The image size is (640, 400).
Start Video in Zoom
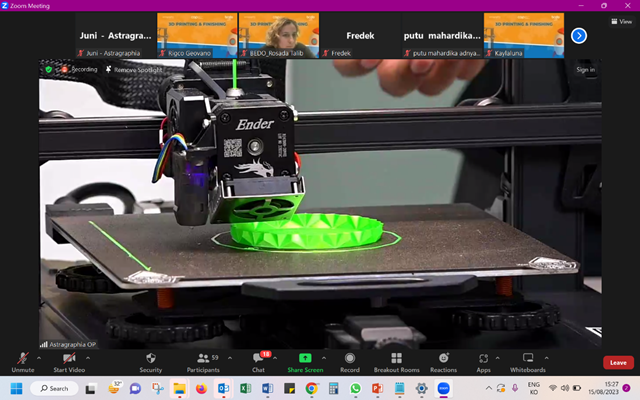tap(69, 362)
